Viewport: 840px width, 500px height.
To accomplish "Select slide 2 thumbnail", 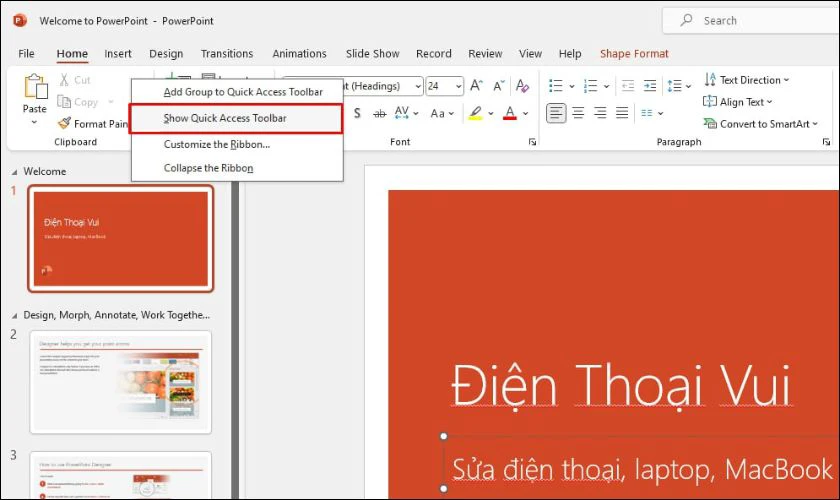I will [121, 382].
